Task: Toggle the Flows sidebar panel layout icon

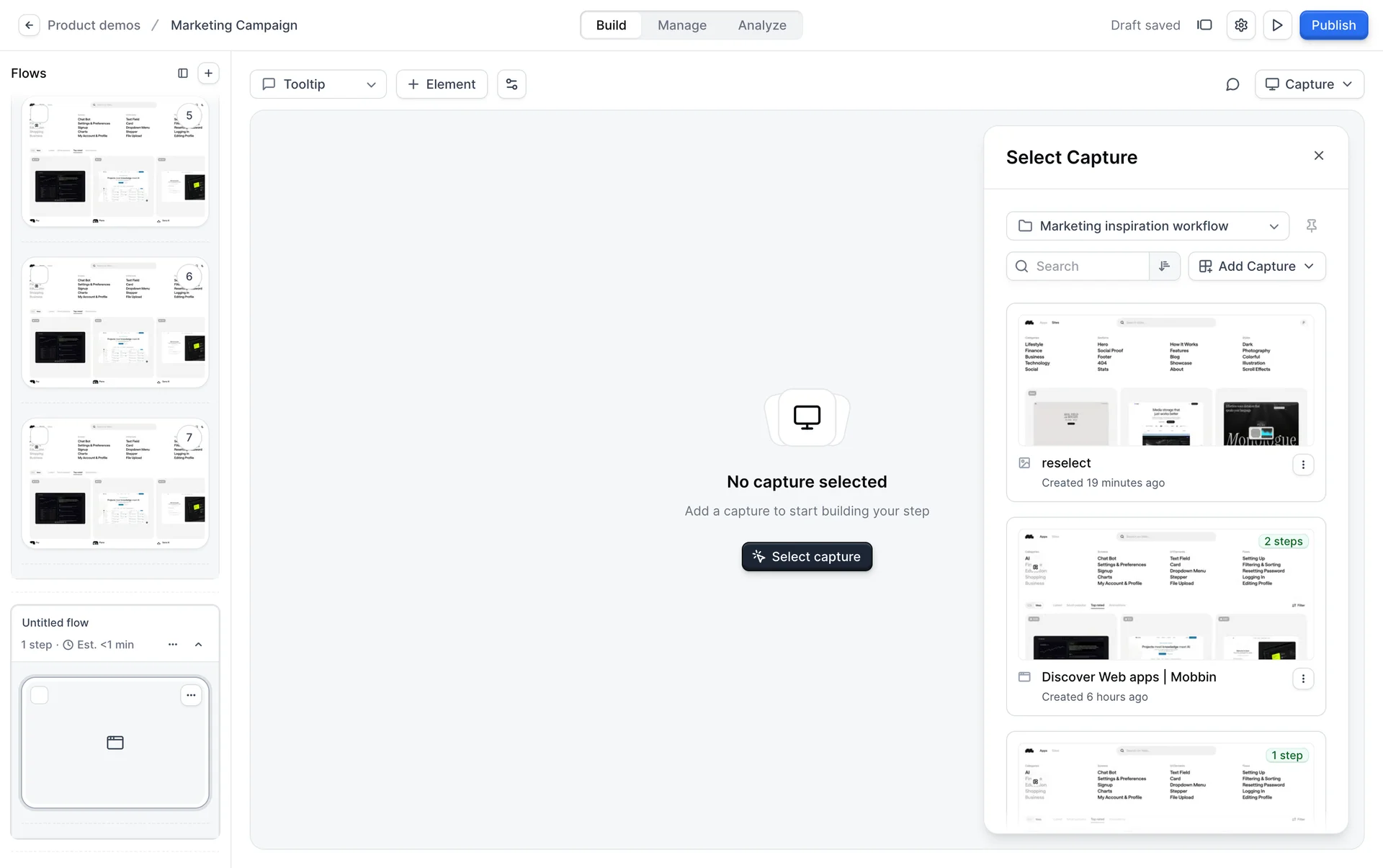Action: tap(183, 73)
